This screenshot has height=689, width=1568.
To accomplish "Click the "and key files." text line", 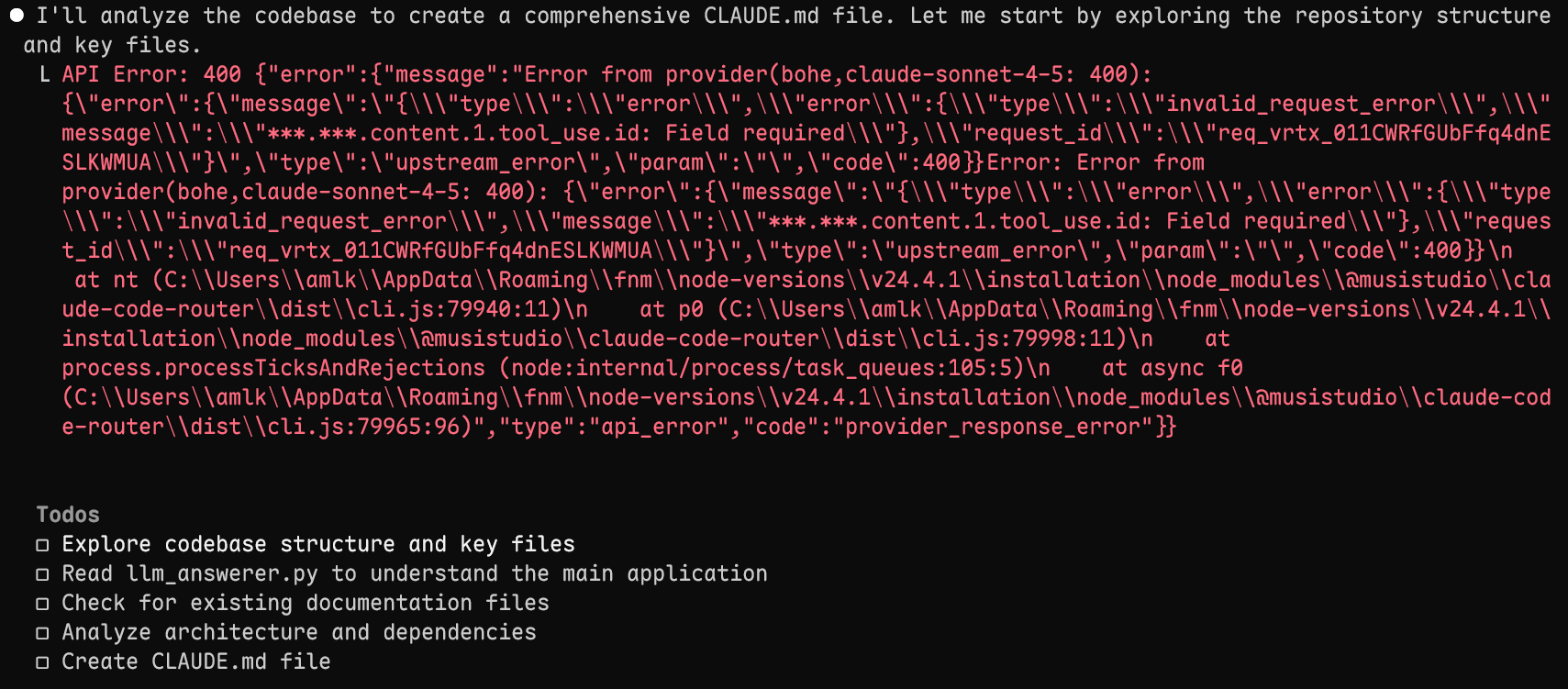I will pyautogui.click(x=112, y=45).
